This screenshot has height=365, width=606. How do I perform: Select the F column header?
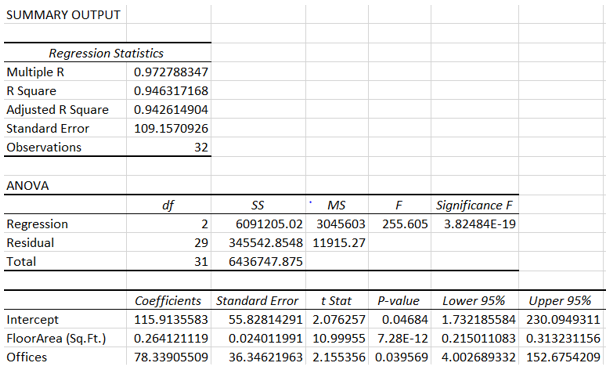click(399, 205)
